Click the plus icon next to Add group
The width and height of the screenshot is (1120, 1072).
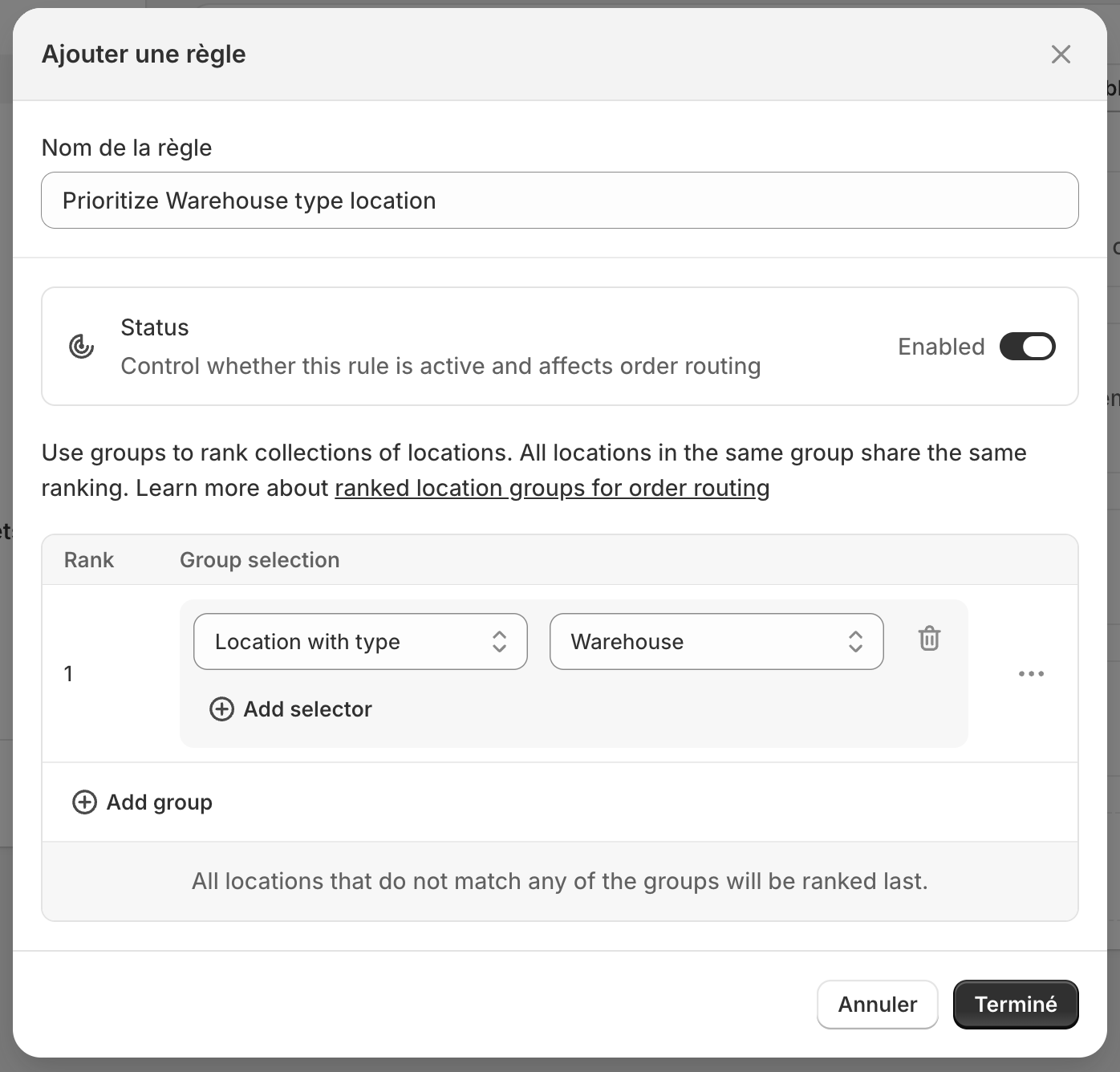84,802
